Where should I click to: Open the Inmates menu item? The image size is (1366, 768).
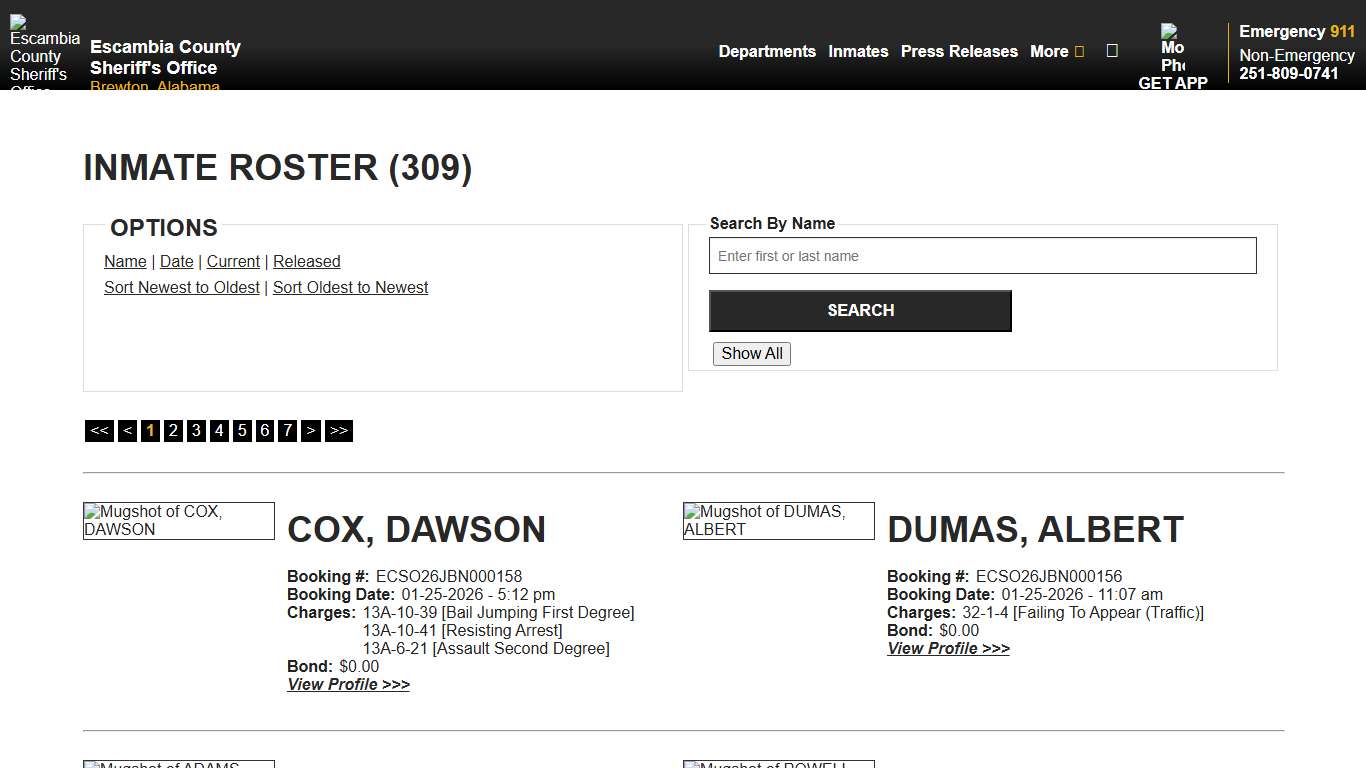[x=858, y=51]
